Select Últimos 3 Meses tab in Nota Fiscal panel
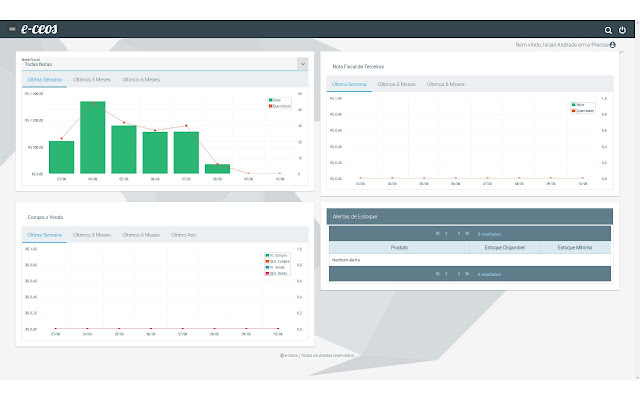The height and width of the screenshot is (400, 640). pyautogui.click(x=92, y=78)
